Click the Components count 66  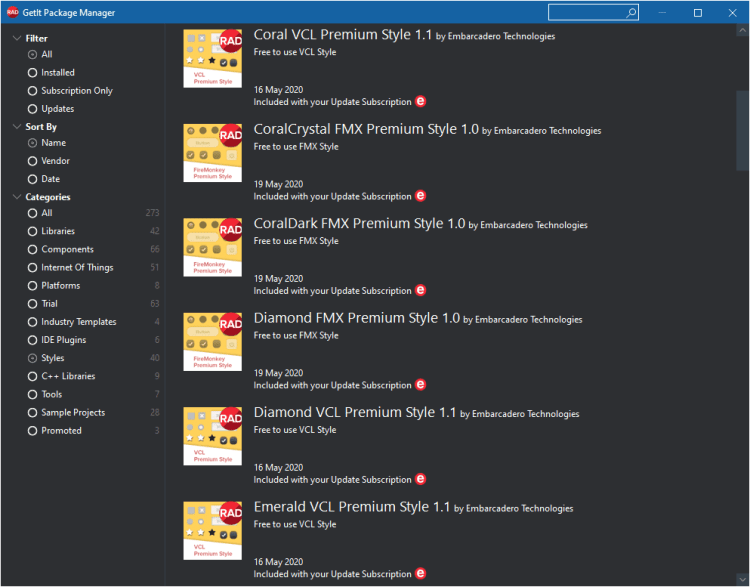coord(155,249)
